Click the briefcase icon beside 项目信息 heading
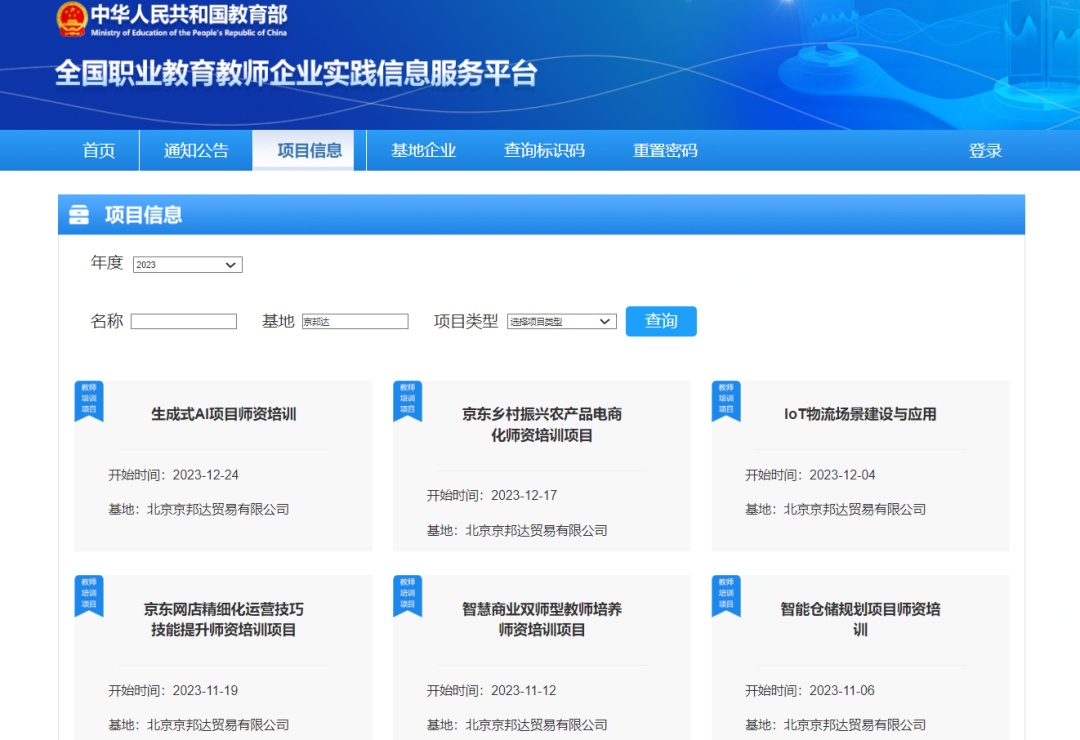Image resolution: width=1080 pixels, height=740 pixels. [79, 215]
